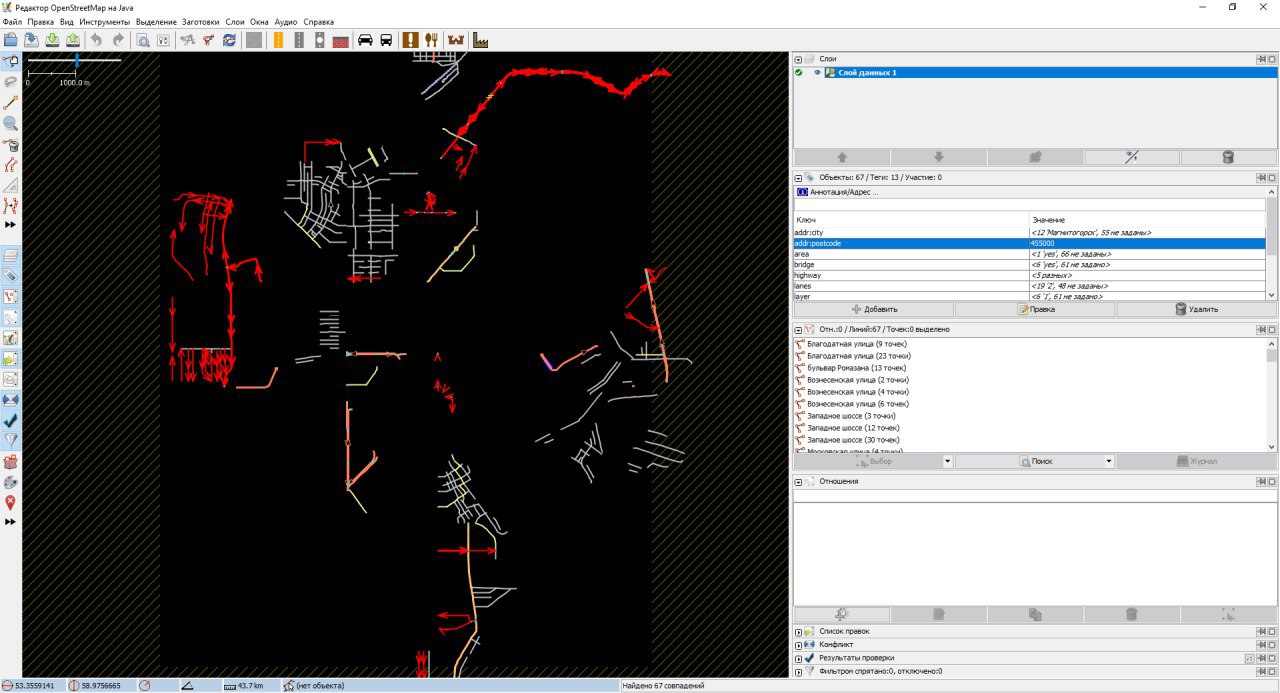Open the 'Инструменты' menu
Viewport: 1280px width, 693px height.
tap(104, 21)
